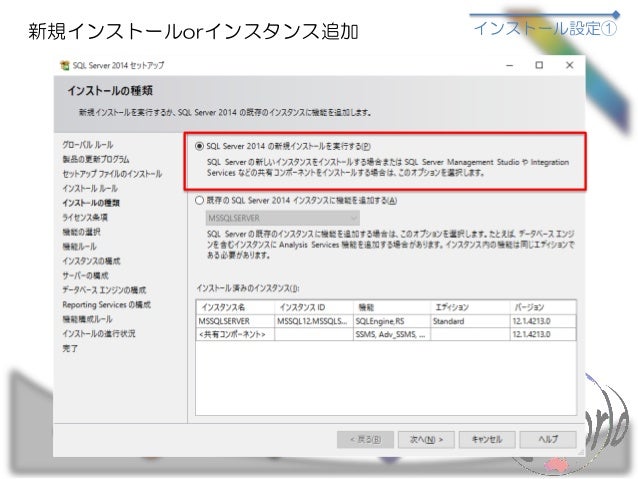Click the version 12.1.4213.0 cell in MSSQLSERVER row
Image resolution: width=638 pixels, height=479 pixels.
[543, 321]
